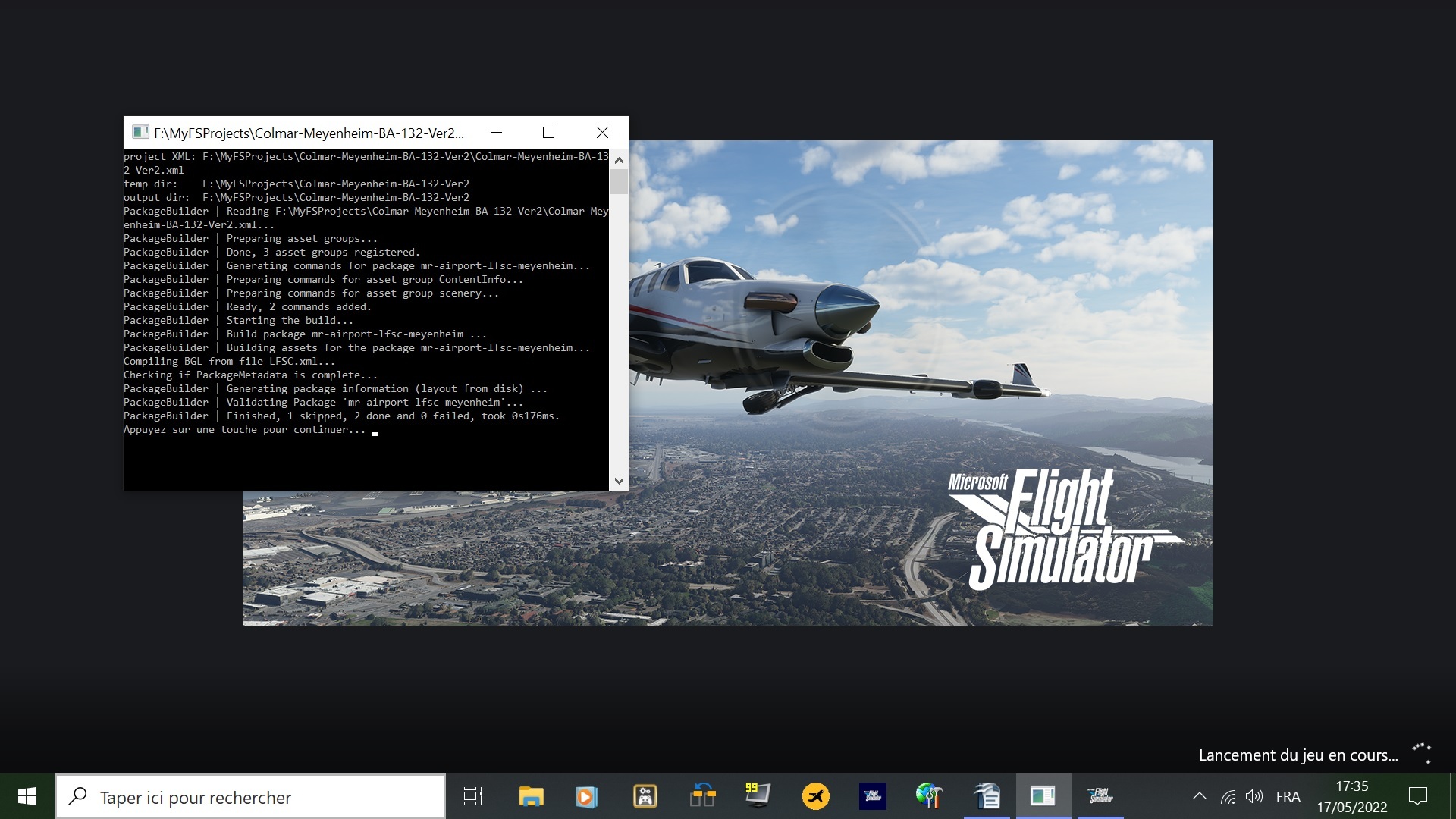
Task: Open the clock and calendar flyout
Action: pos(1351,796)
